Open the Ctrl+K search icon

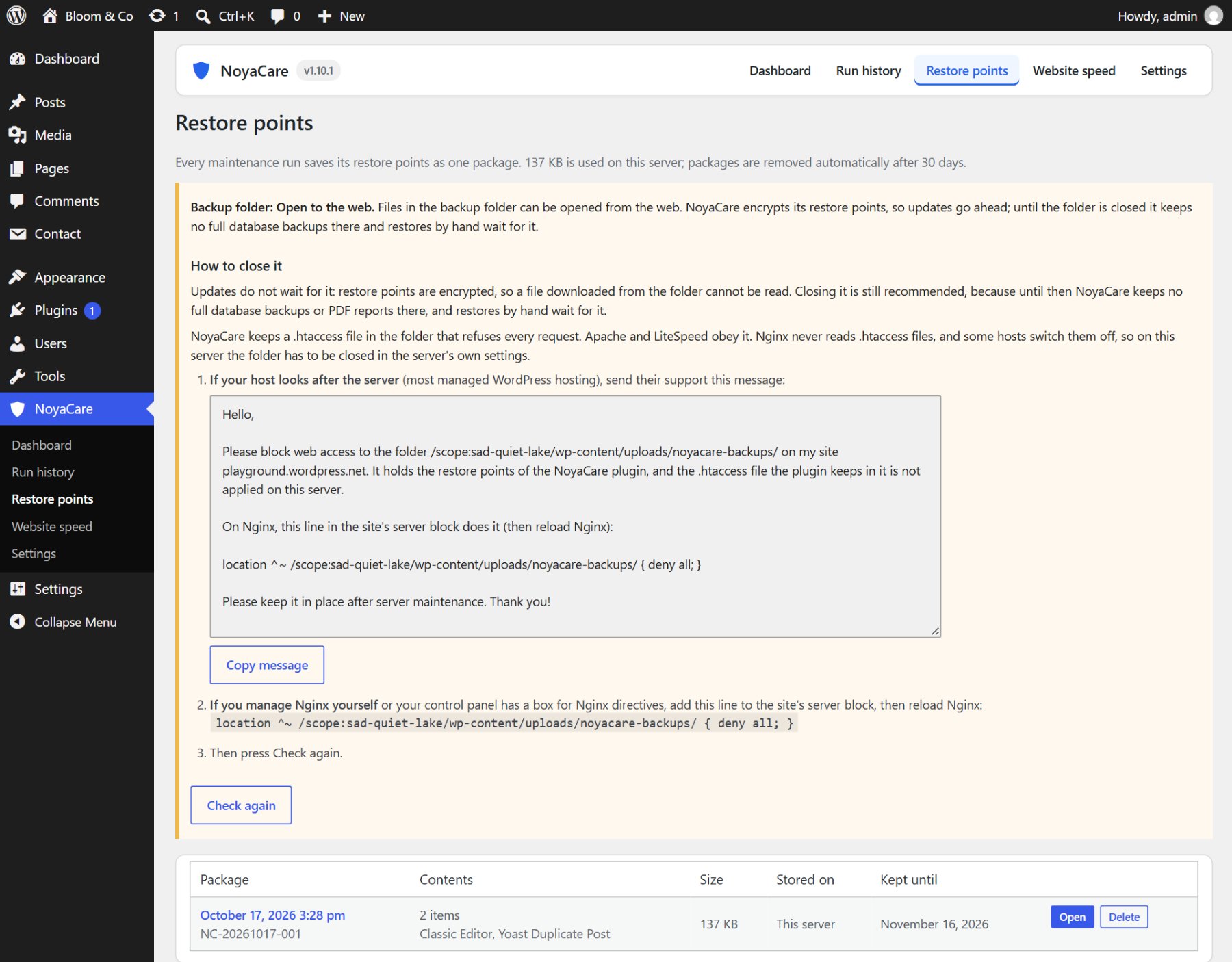coord(203,16)
